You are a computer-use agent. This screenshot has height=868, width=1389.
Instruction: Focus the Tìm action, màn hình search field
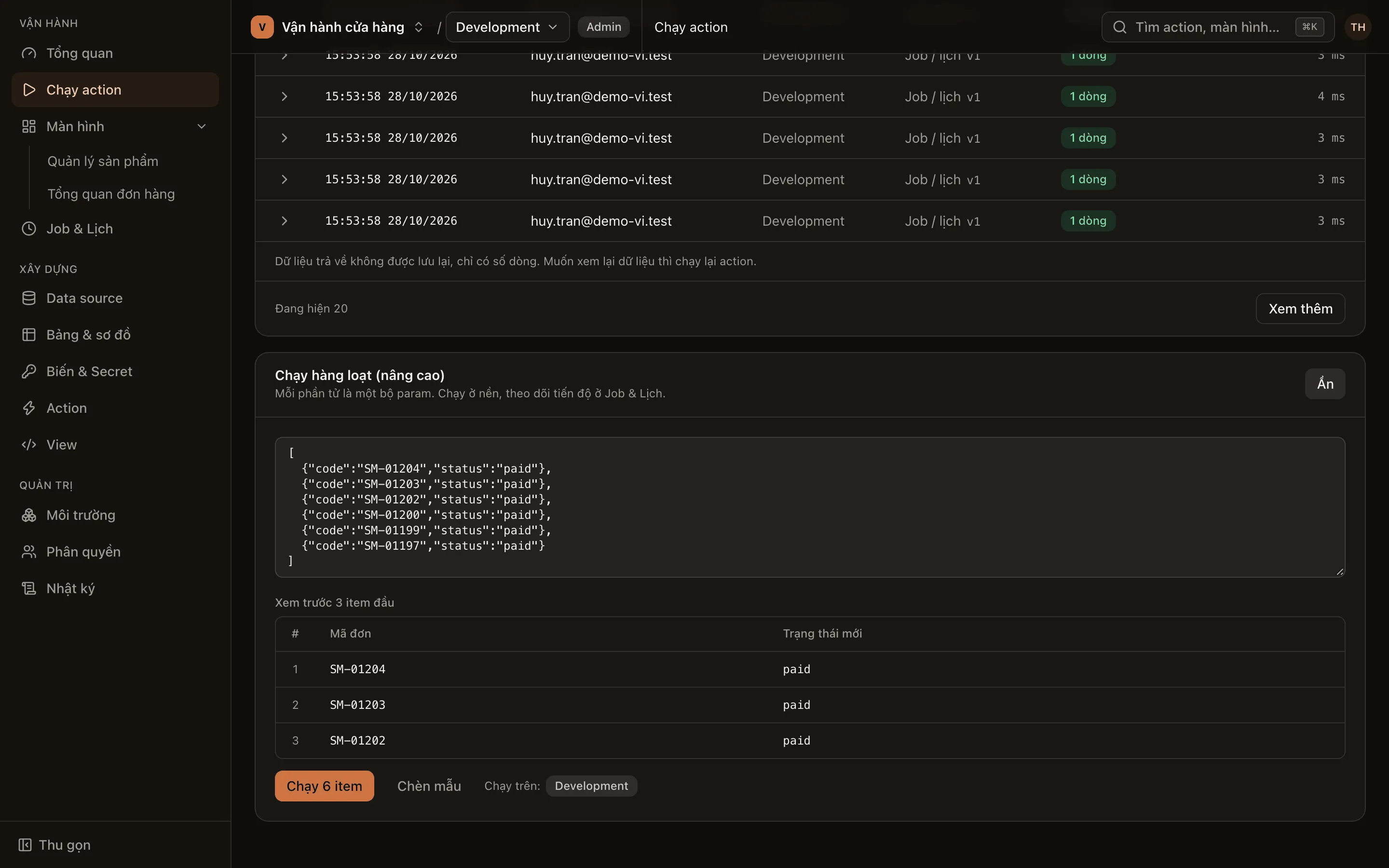[1217, 27]
